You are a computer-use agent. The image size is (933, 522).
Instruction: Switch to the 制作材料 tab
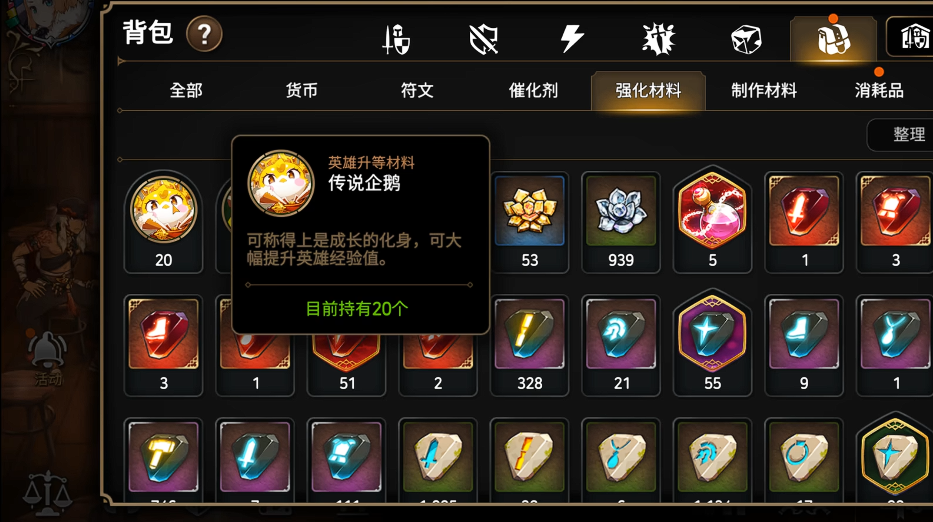pos(764,90)
